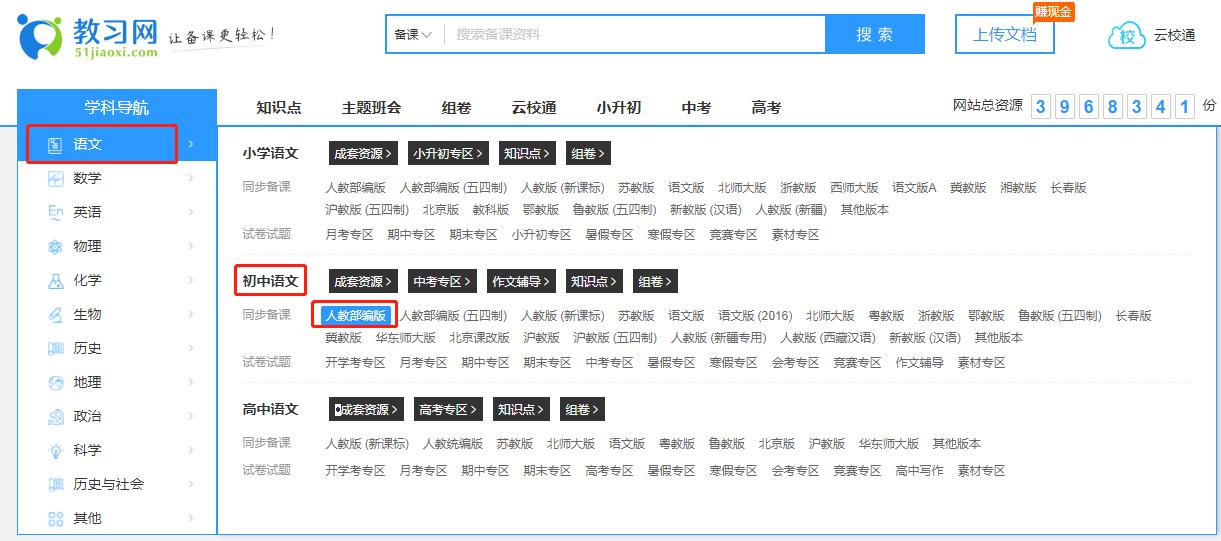Expand the 地理 row chevron arrow
Screen dimensions: 1221x541
(191, 382)
